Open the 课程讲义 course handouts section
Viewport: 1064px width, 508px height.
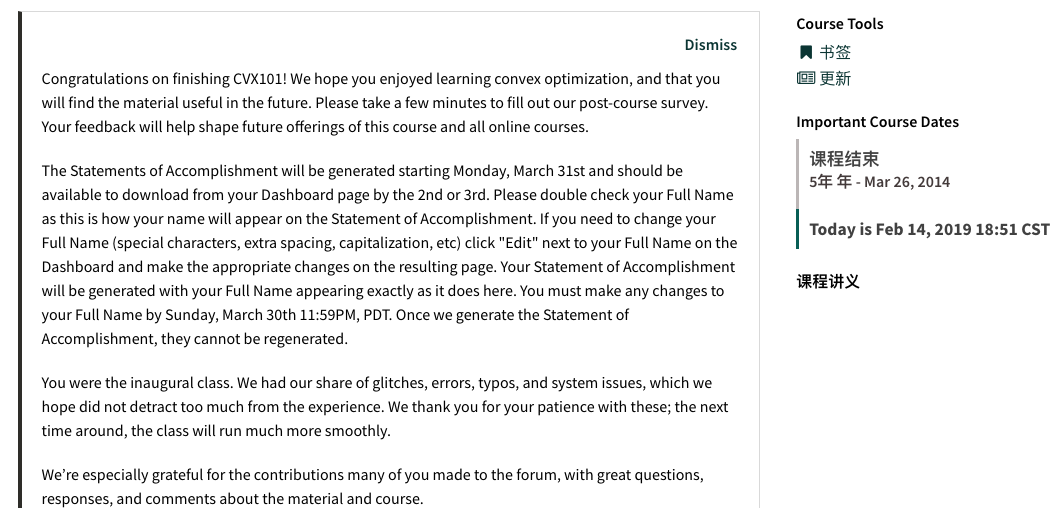(x=828, y=281)
